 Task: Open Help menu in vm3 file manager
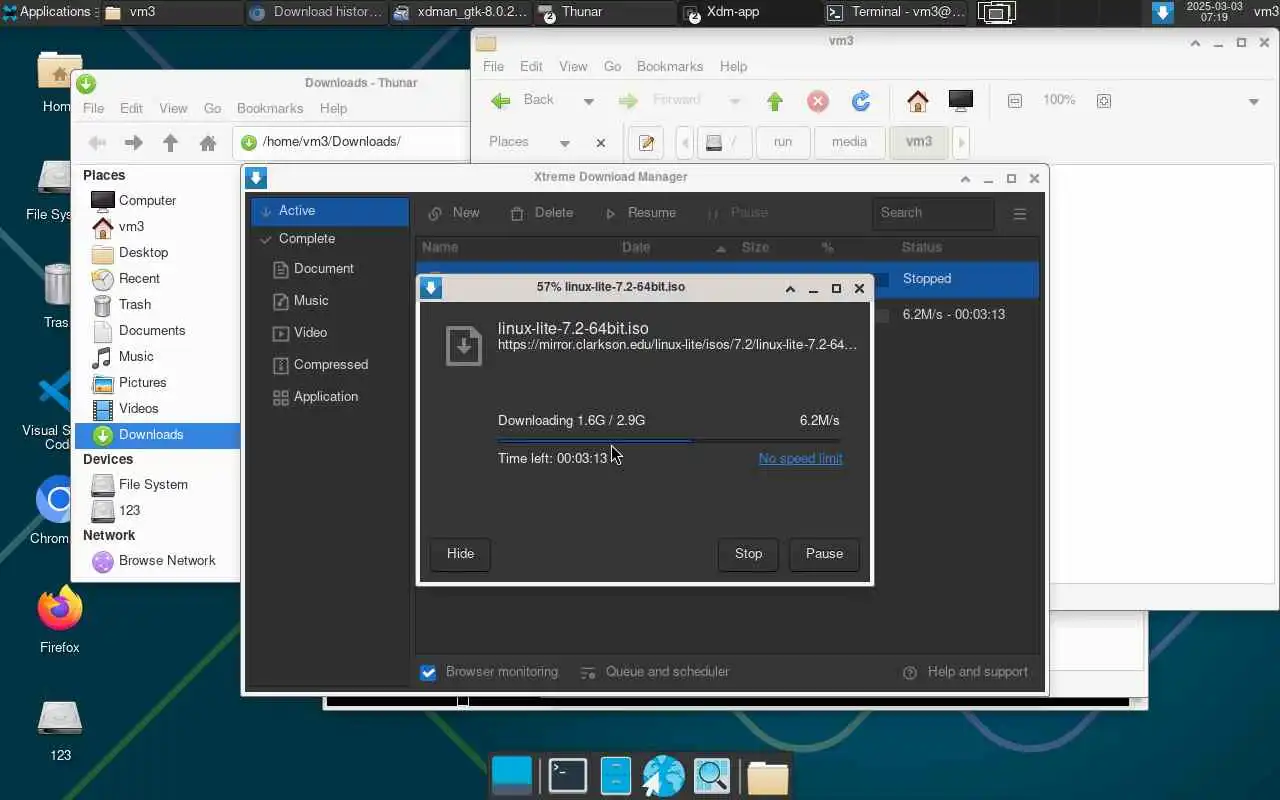click(x=733, y=66)
